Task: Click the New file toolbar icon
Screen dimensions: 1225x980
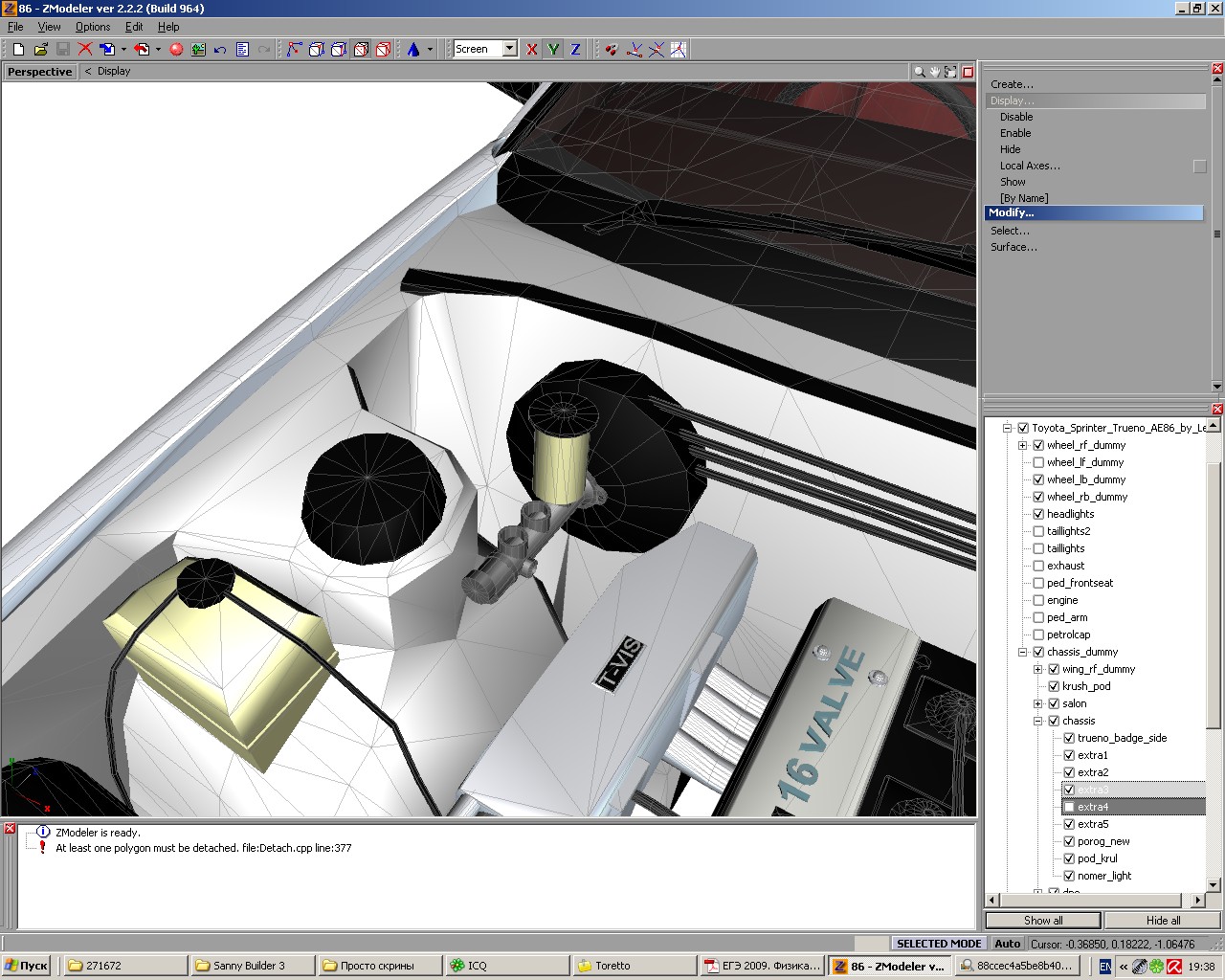Action: click(18, 49)
